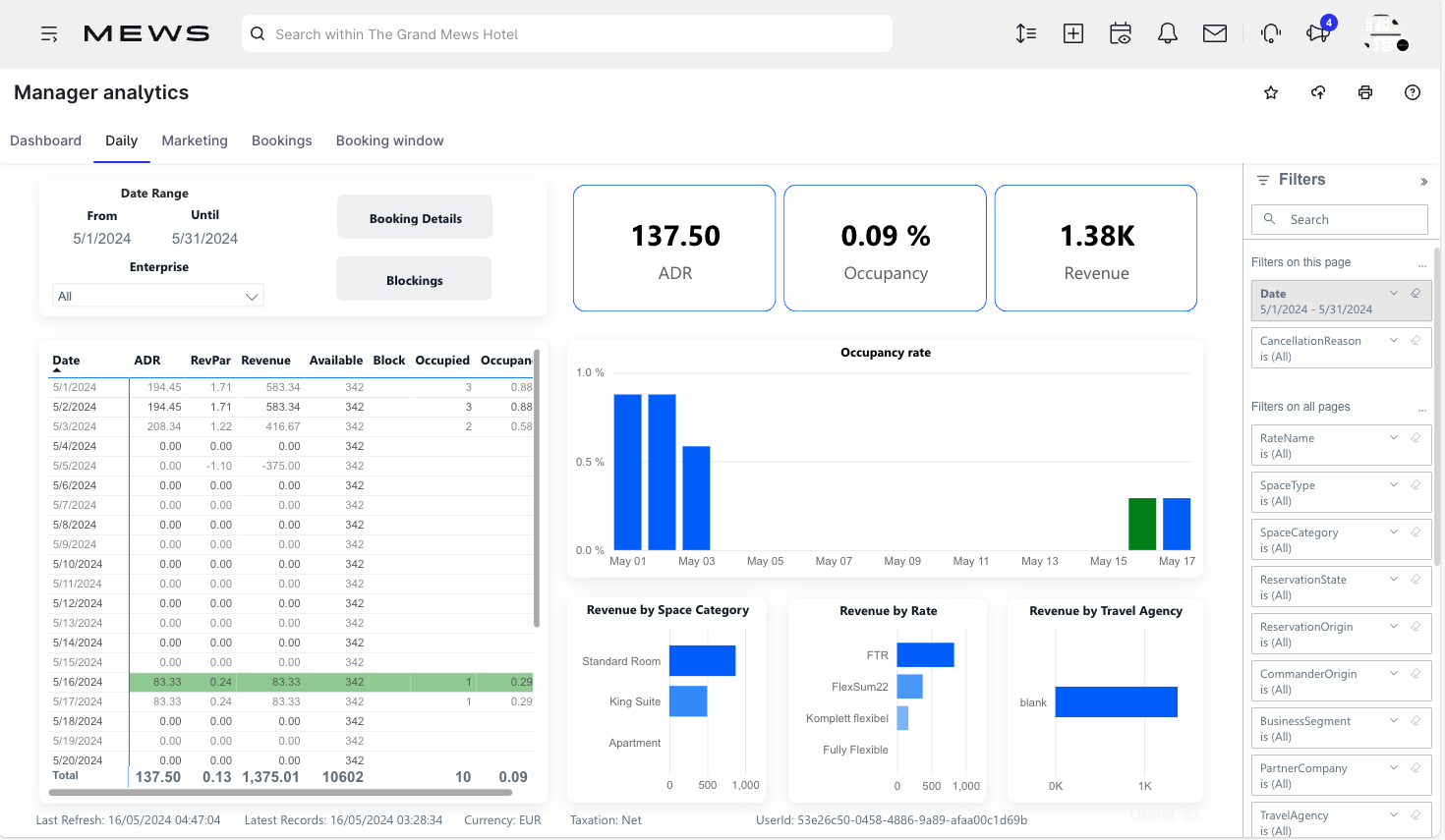Collapse the Filters pane with the chevron
1445x840 pixels.
[x=1423, y=181]
